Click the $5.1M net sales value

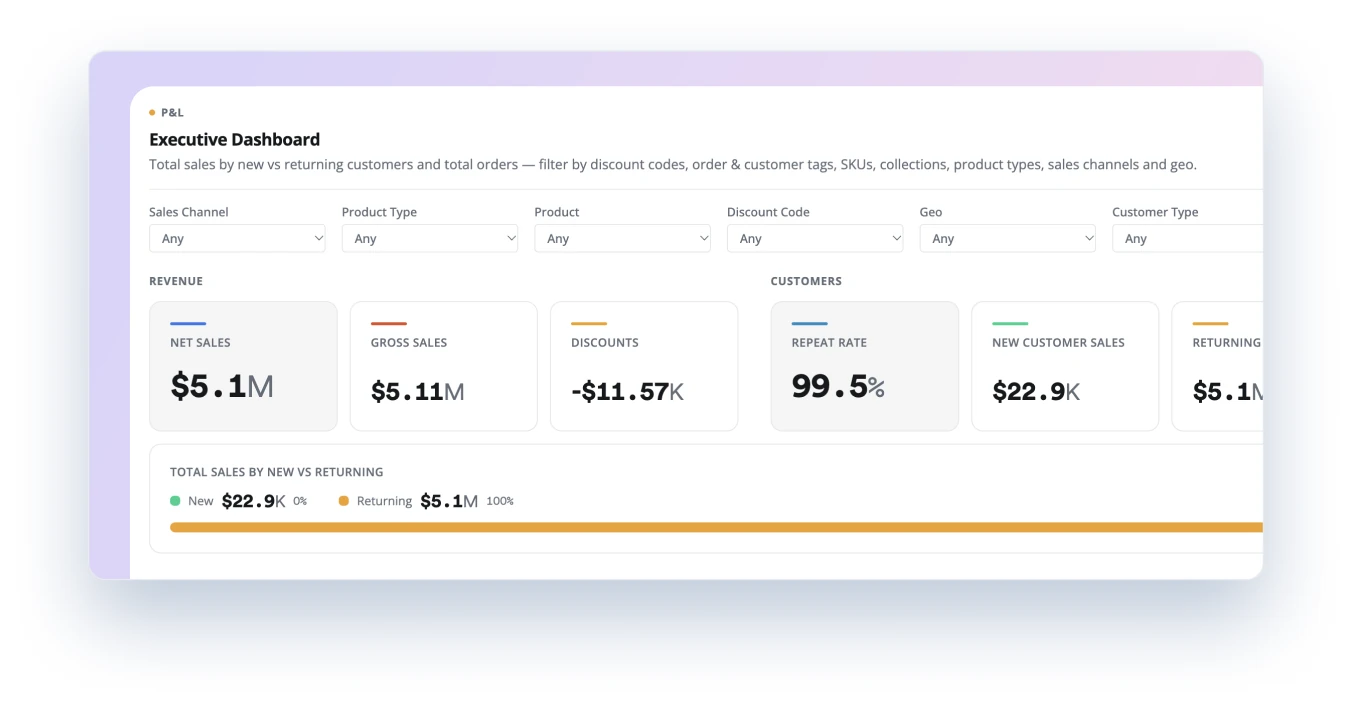222,386
